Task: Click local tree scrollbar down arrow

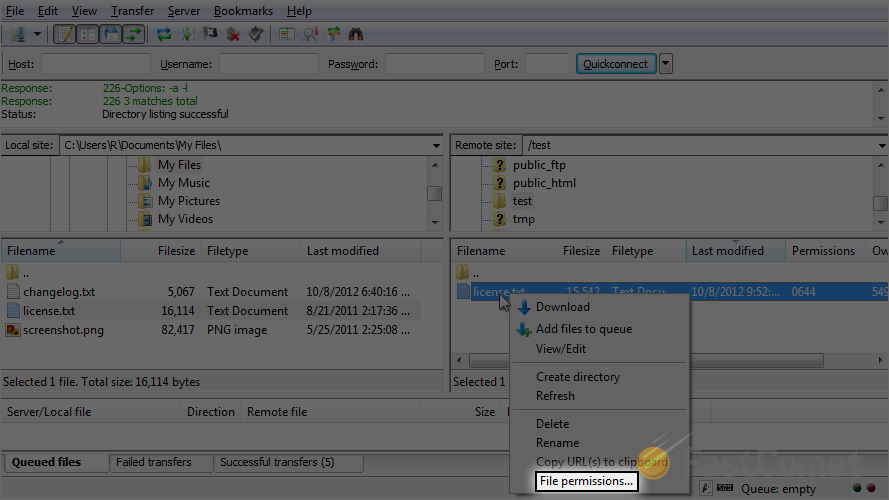Action: 435,222
